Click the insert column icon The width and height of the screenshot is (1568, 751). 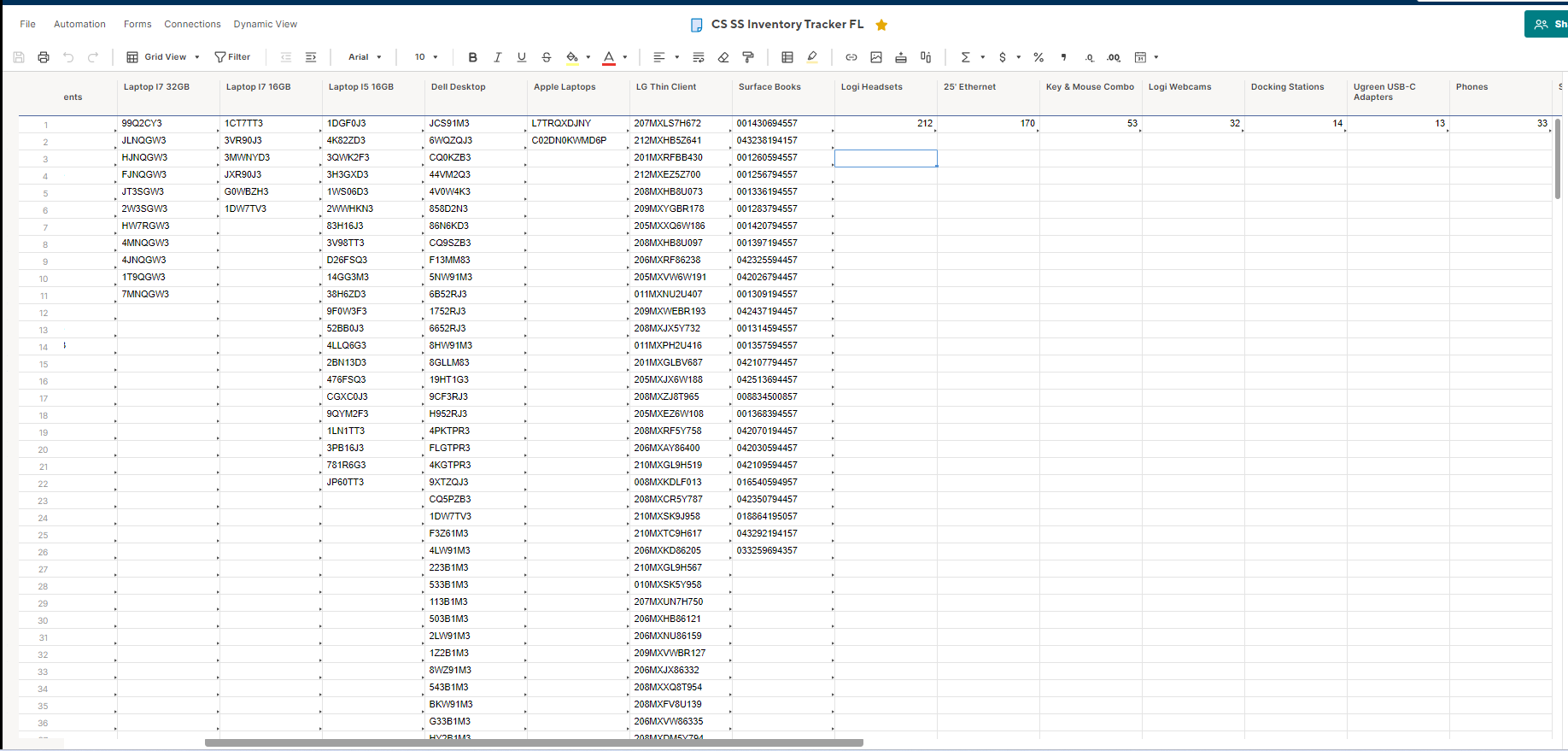pyautogui.click(x=926, y=57)
